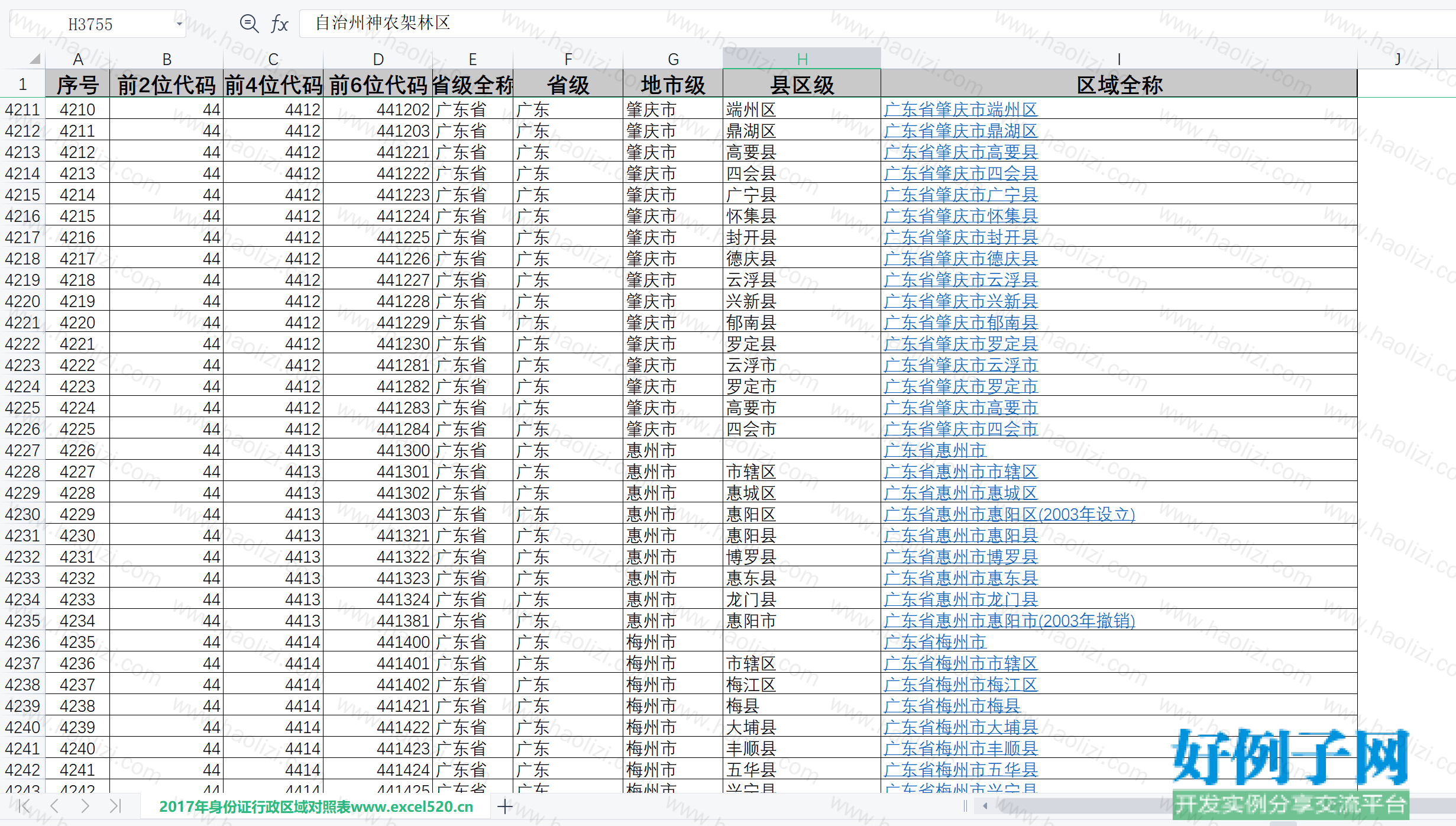Click header cell 前2位代码
Image resolution: width=1456 pixels, height=826 pixels.
tap(167, 84)
